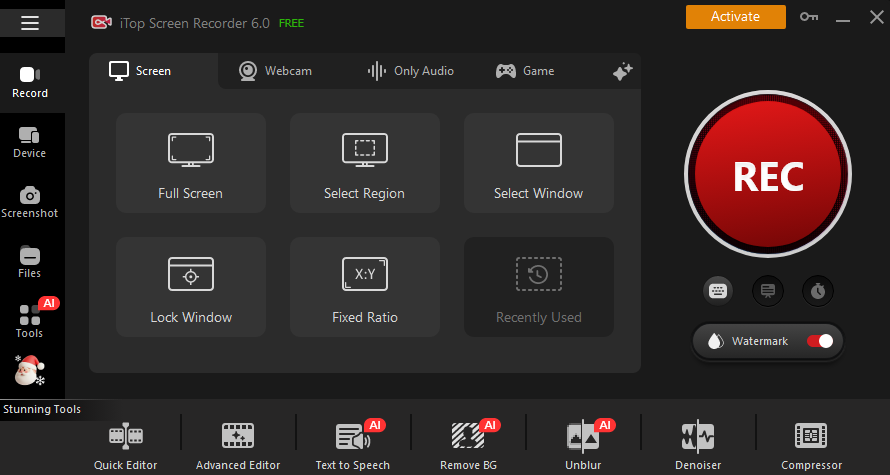Launch the Denoiser tool

pyautogui.click(x=697, y=445)
